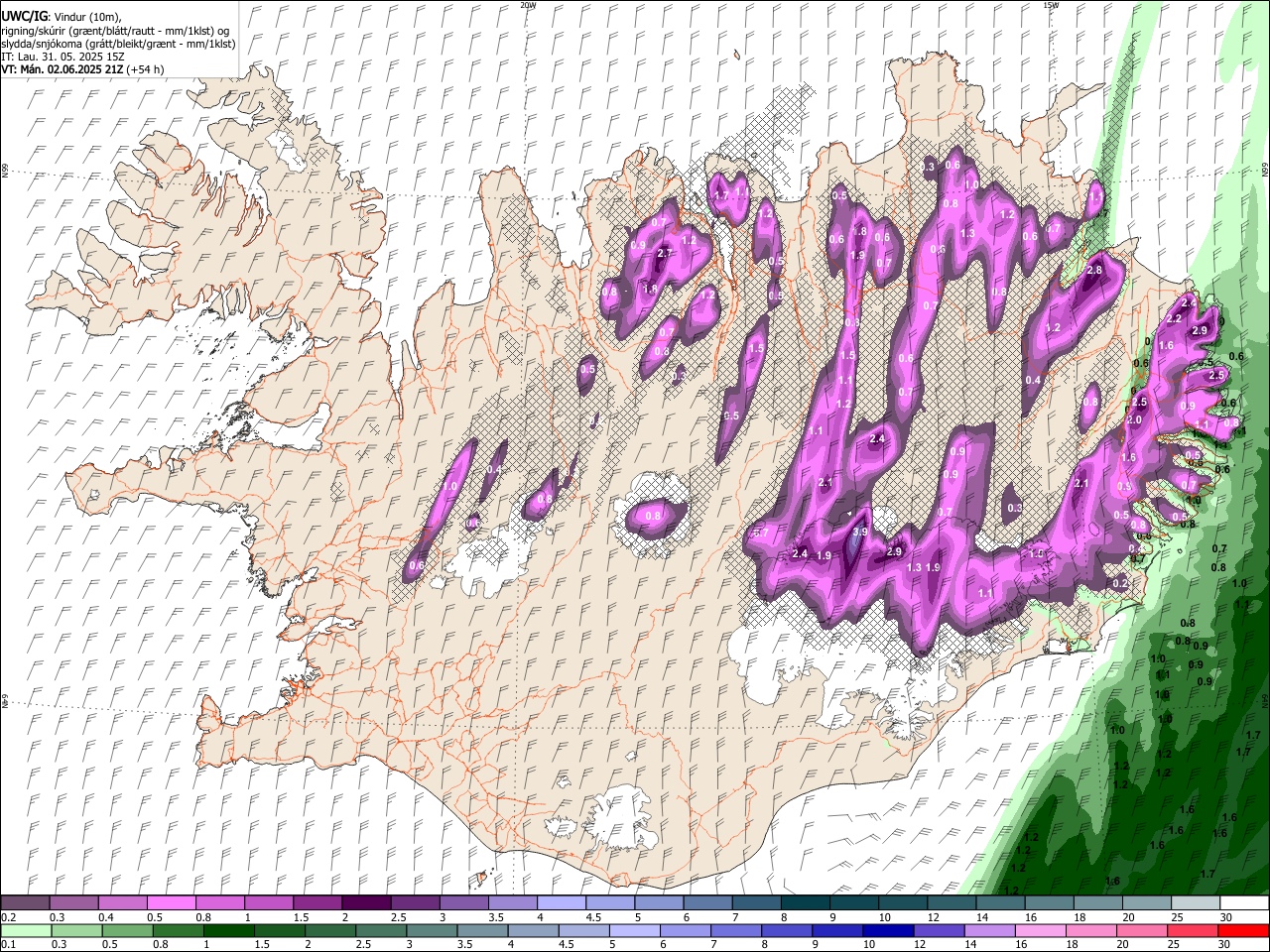Click the red swatch ending the rain scale
The width and height of the screenshot is (1270, 952).
coord(1243,931)
